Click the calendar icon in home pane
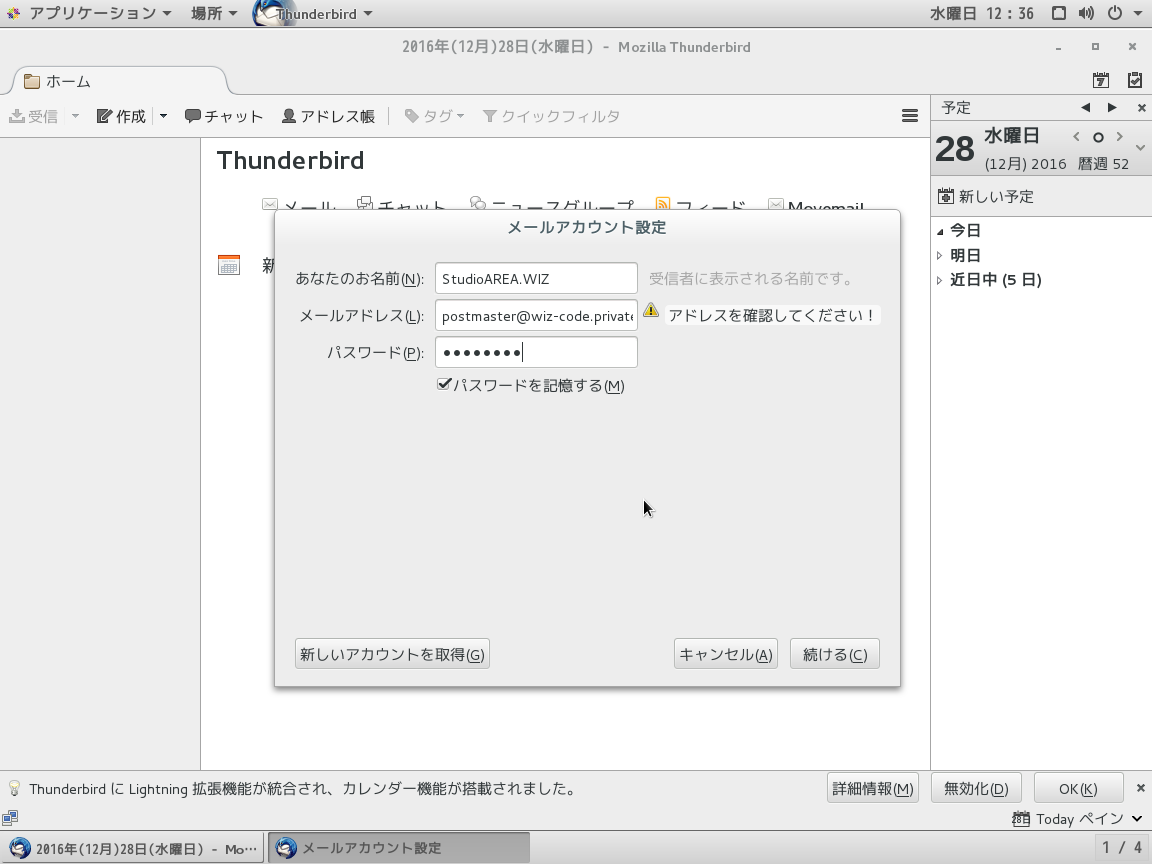Image resolution: width=1152 pixels, height=864 pixels. [228, 264]
